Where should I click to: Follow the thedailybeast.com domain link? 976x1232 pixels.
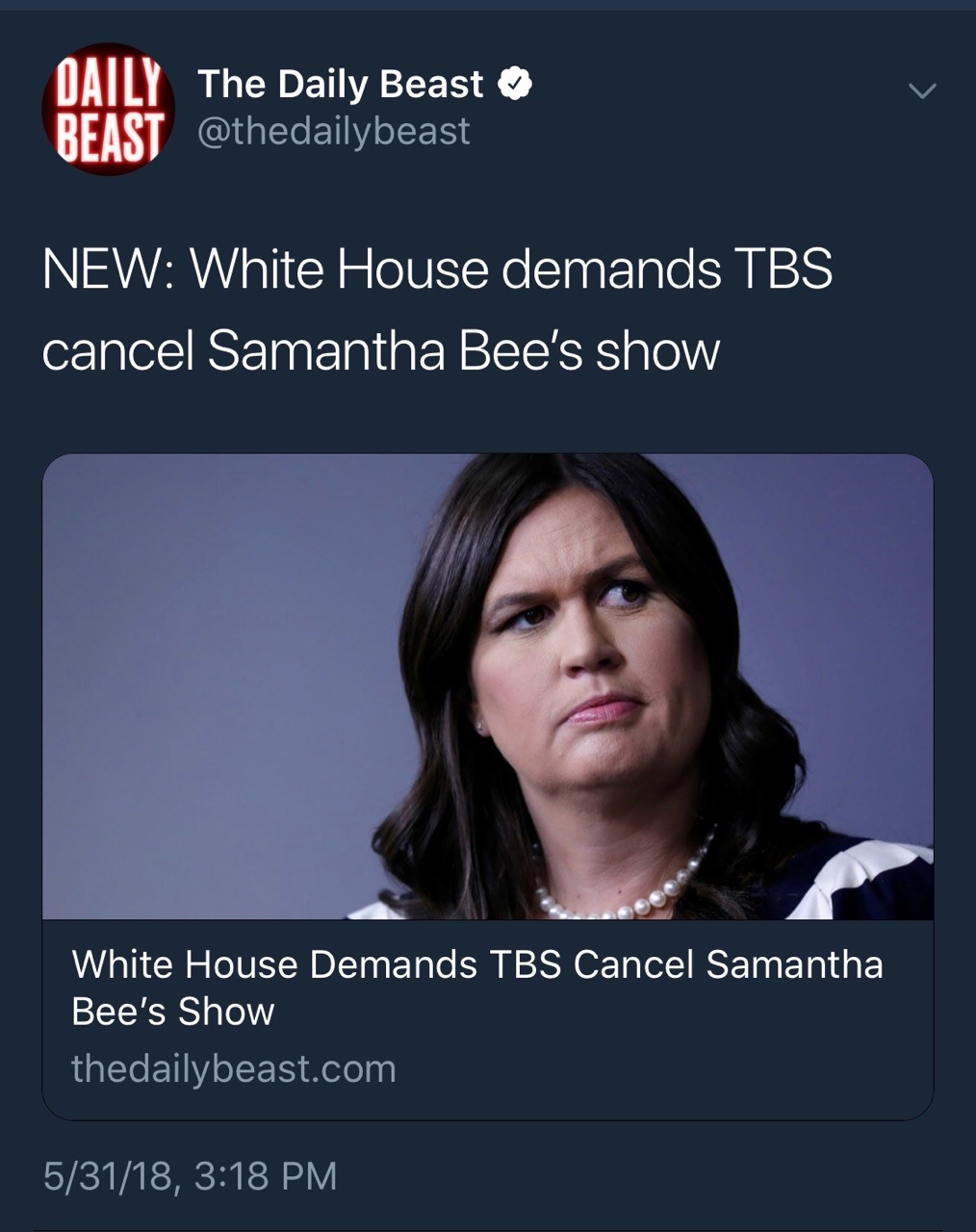pyautogui.click(x=234, y=1068)
